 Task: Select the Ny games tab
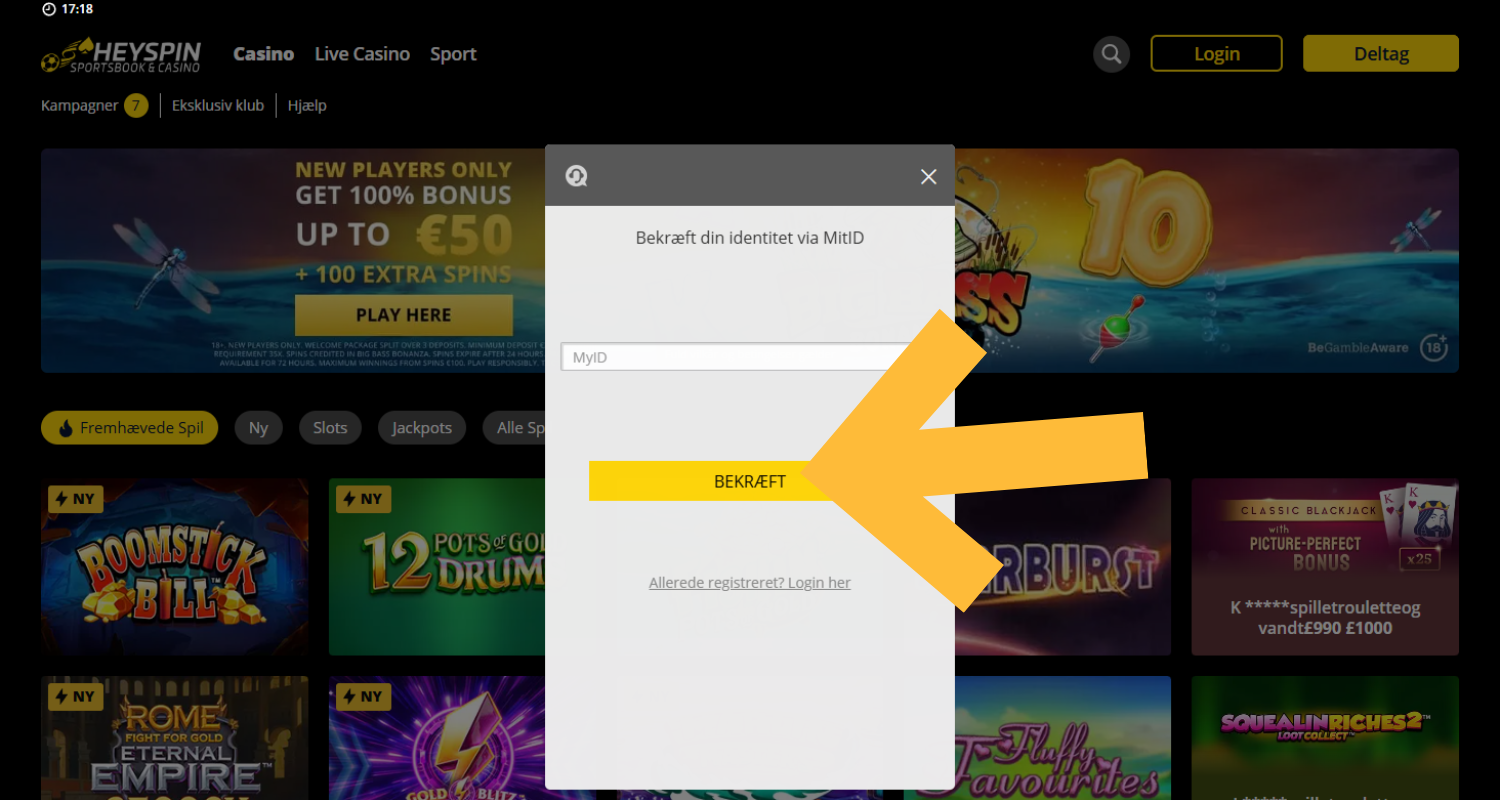(259, 428)
